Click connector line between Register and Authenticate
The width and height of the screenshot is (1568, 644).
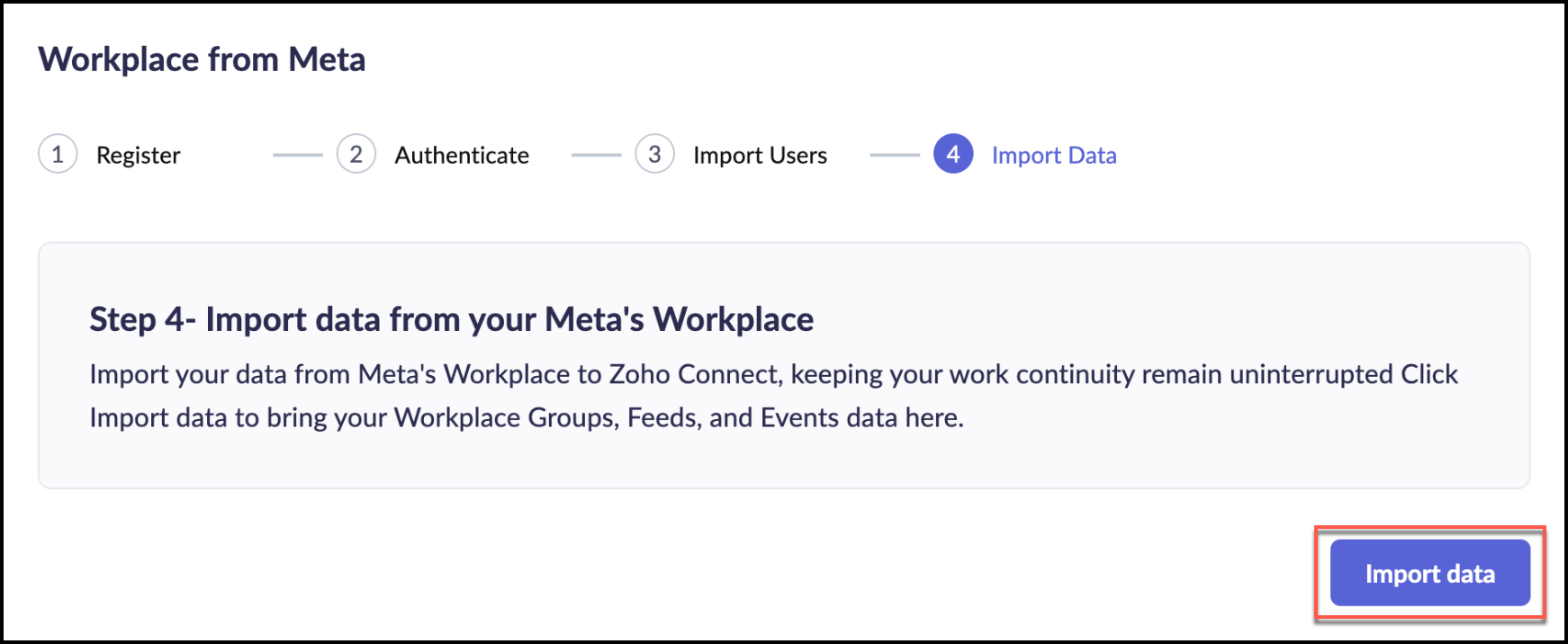pyautogui.click(x=297, y=155)
